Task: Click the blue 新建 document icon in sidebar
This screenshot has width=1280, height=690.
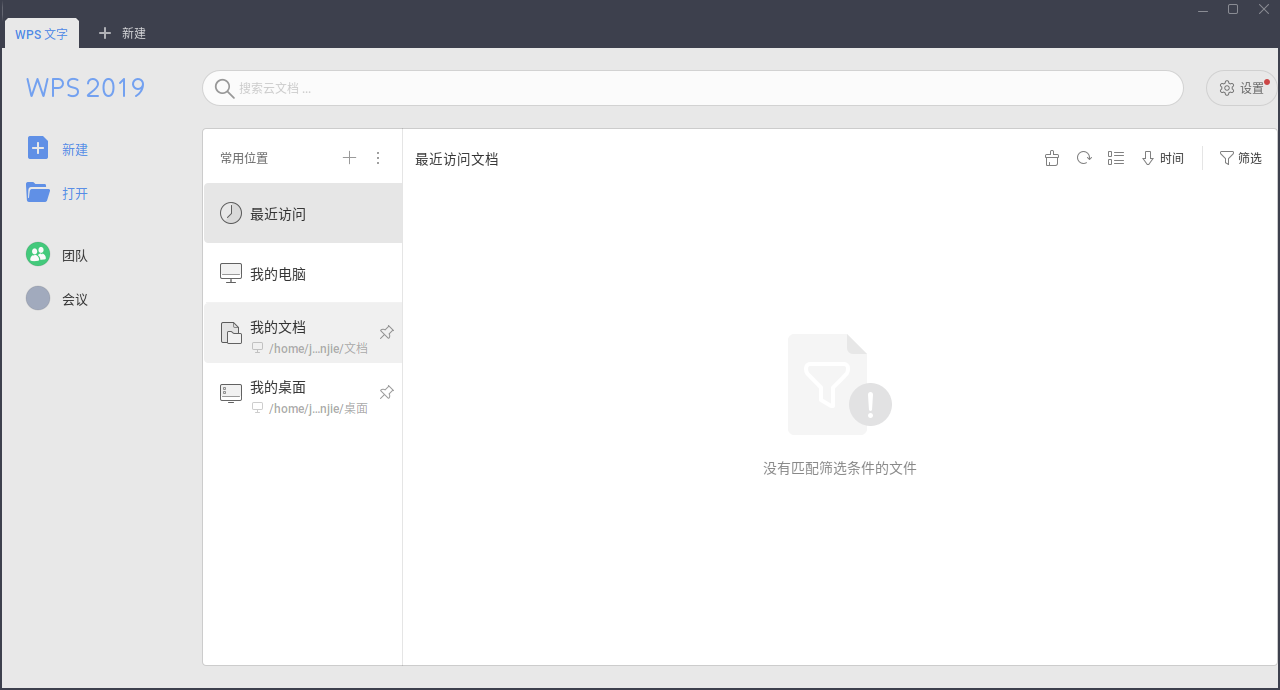Action: click(38, 148)
